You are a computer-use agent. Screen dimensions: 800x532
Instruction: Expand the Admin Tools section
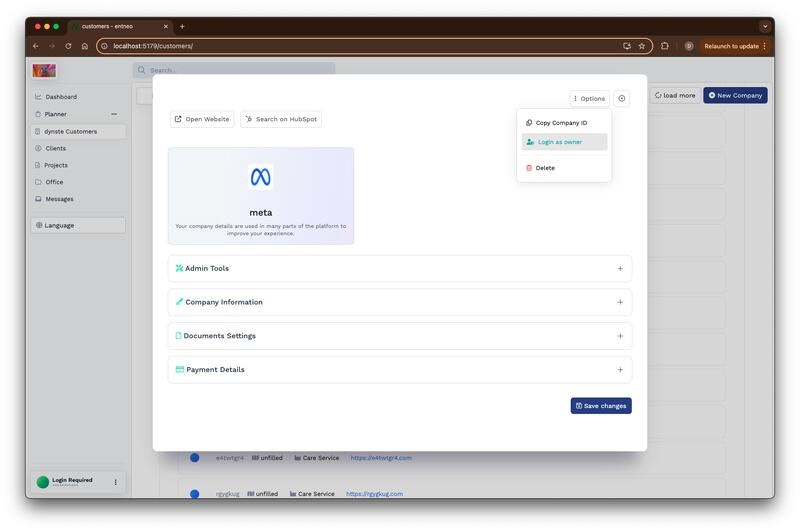point(399,268)
